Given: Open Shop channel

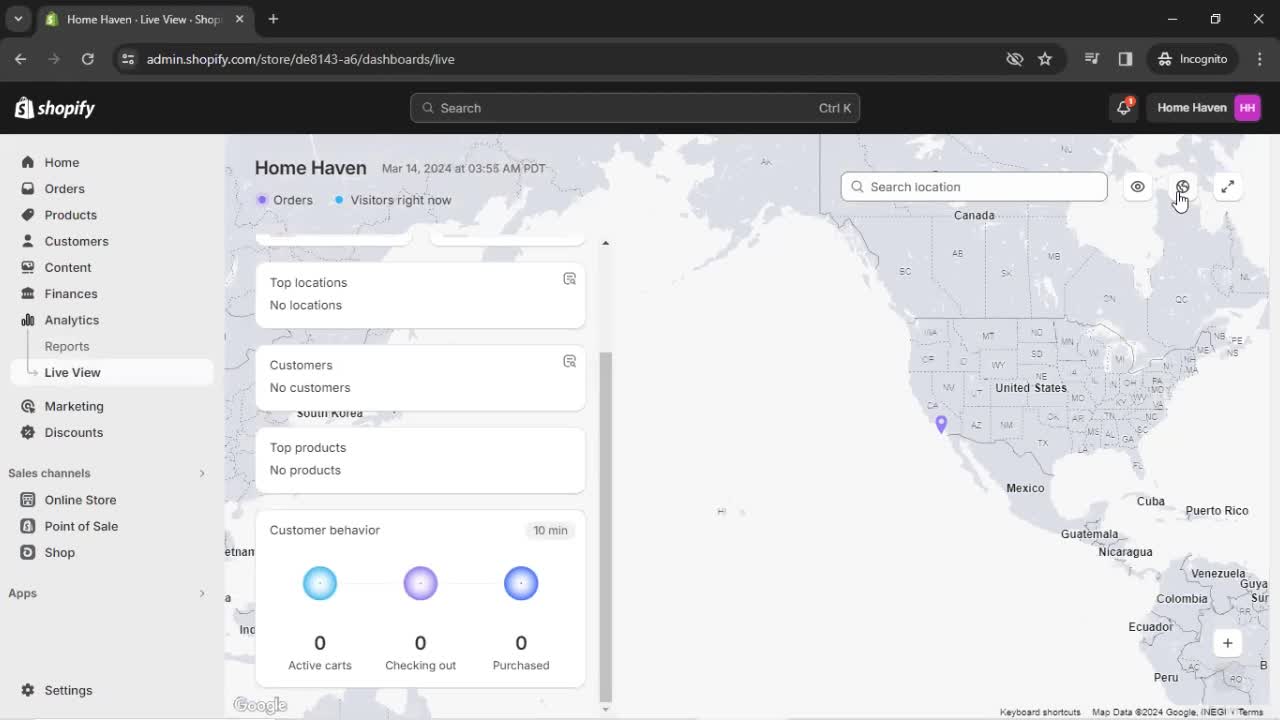Looking at the screenshot, I should point(59,552).
